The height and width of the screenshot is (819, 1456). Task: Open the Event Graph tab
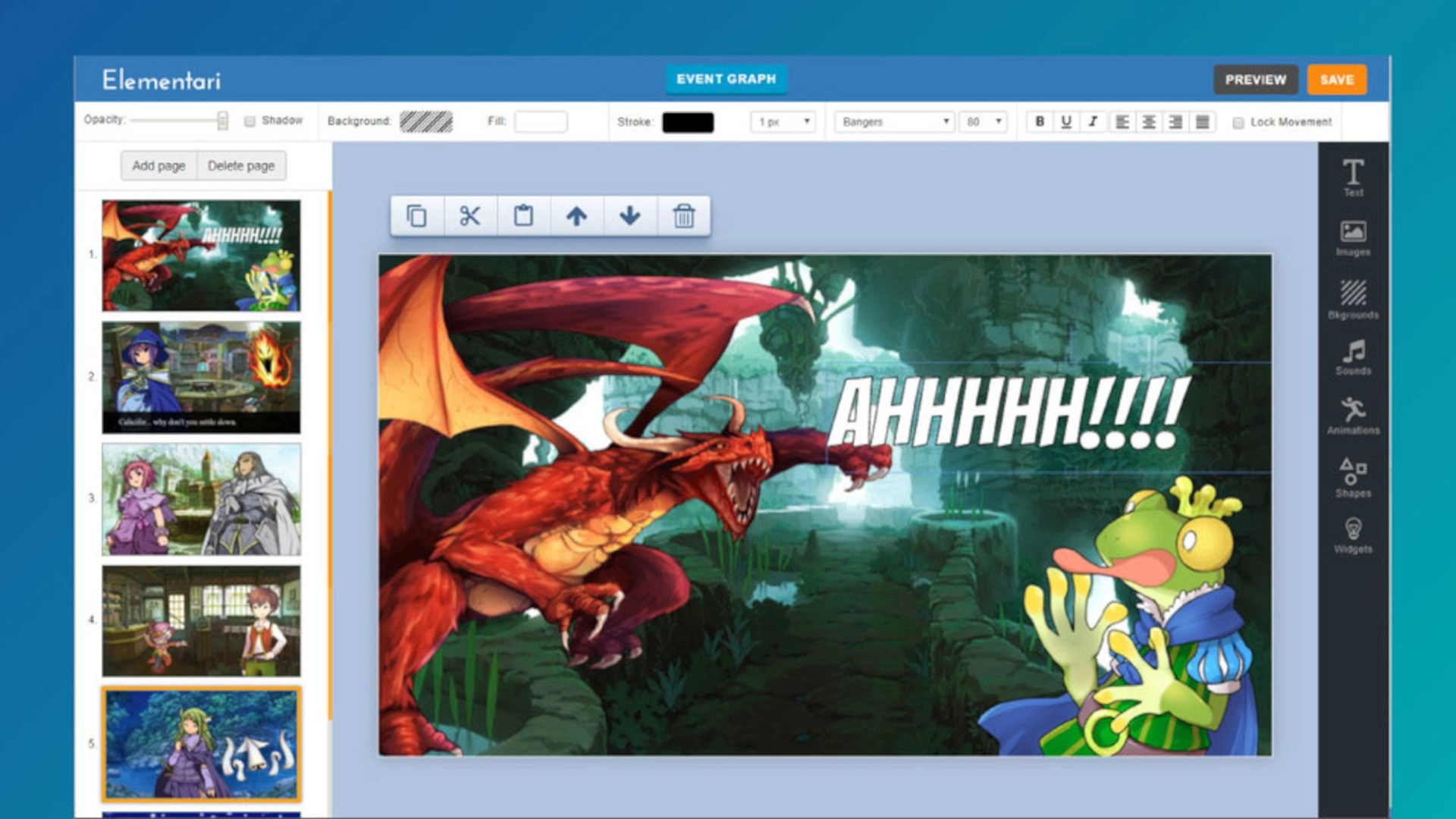tap(726, 79)
